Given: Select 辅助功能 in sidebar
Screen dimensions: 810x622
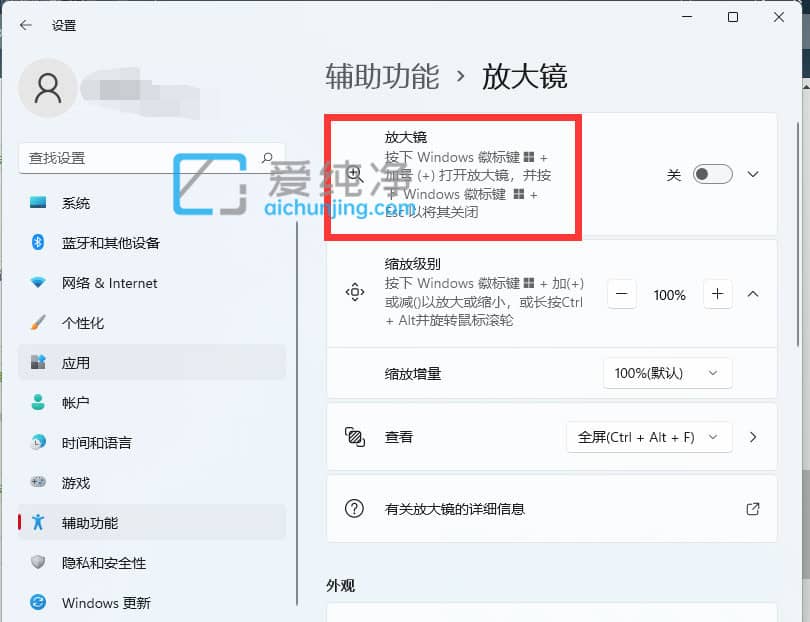Looking at the screenshot, I should click(x=40, y=521).
